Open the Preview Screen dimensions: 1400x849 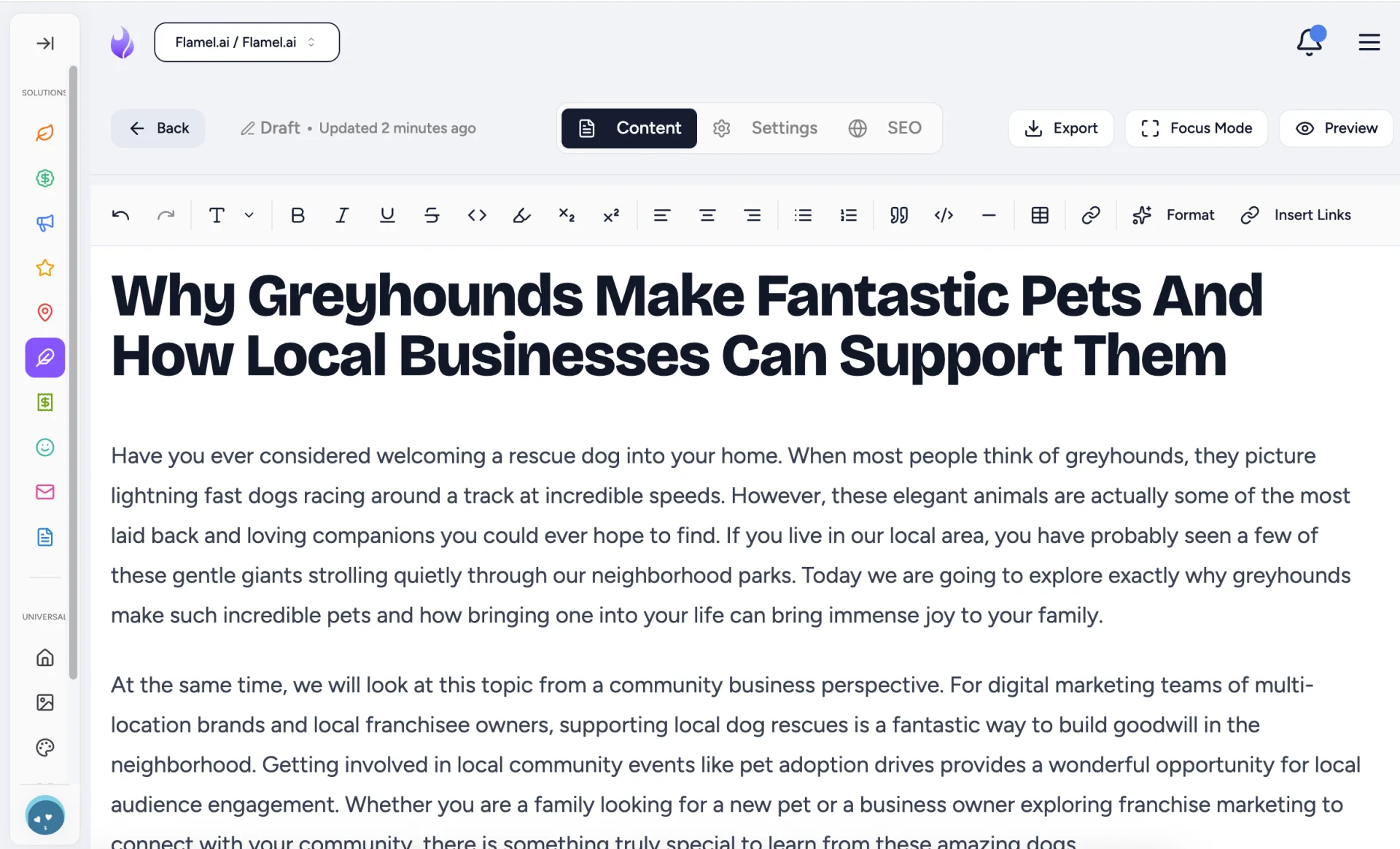click(1336, 128)
